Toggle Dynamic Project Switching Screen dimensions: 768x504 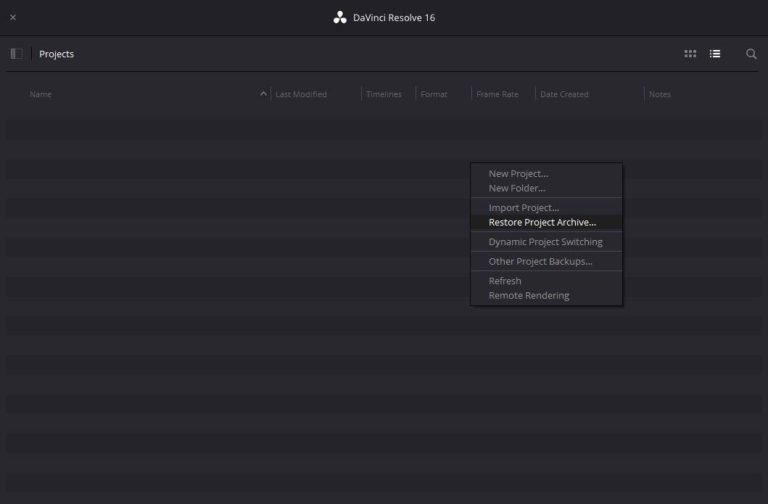click(x=545, y=242)
